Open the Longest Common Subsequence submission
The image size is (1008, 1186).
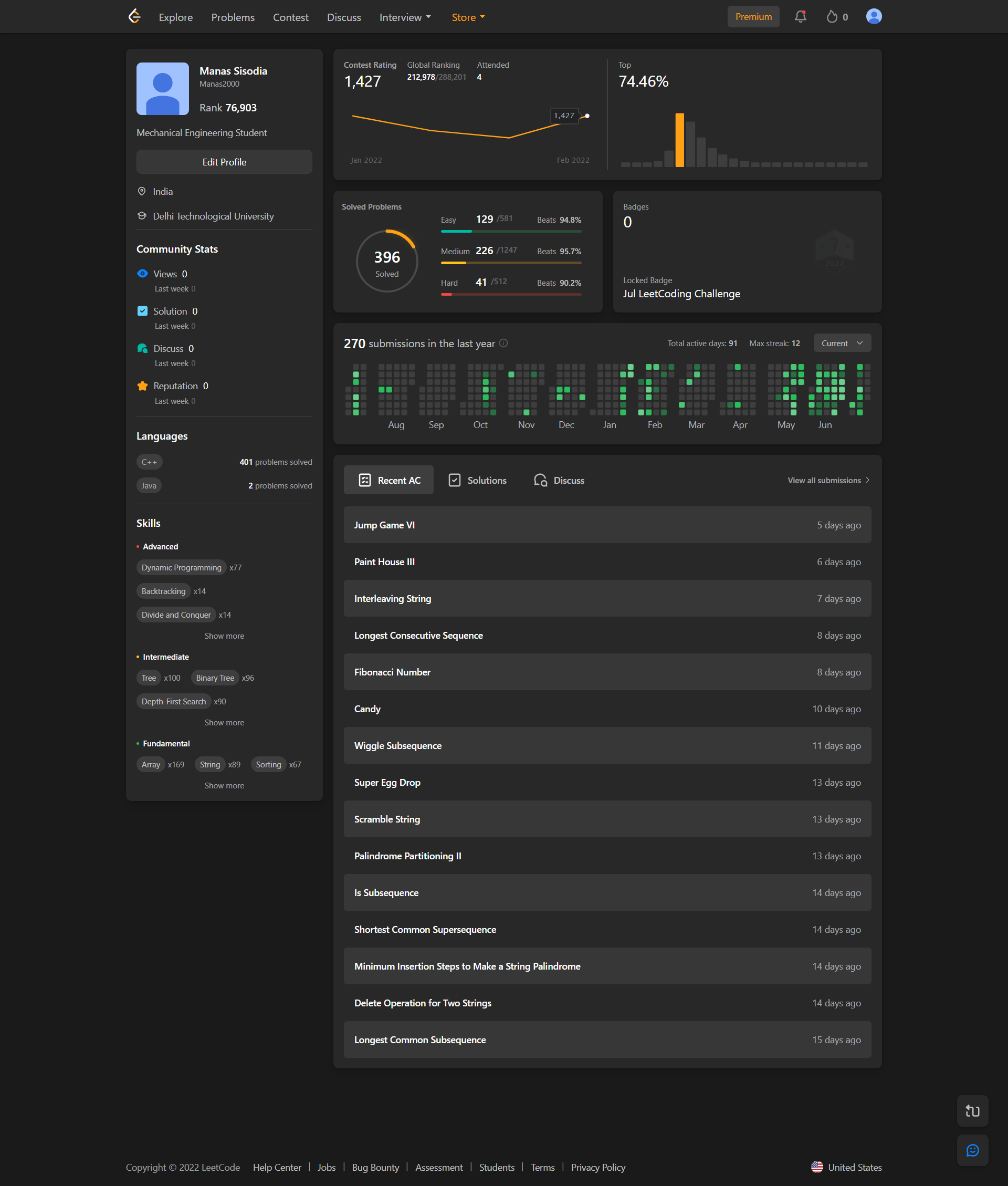point(607,1039)
